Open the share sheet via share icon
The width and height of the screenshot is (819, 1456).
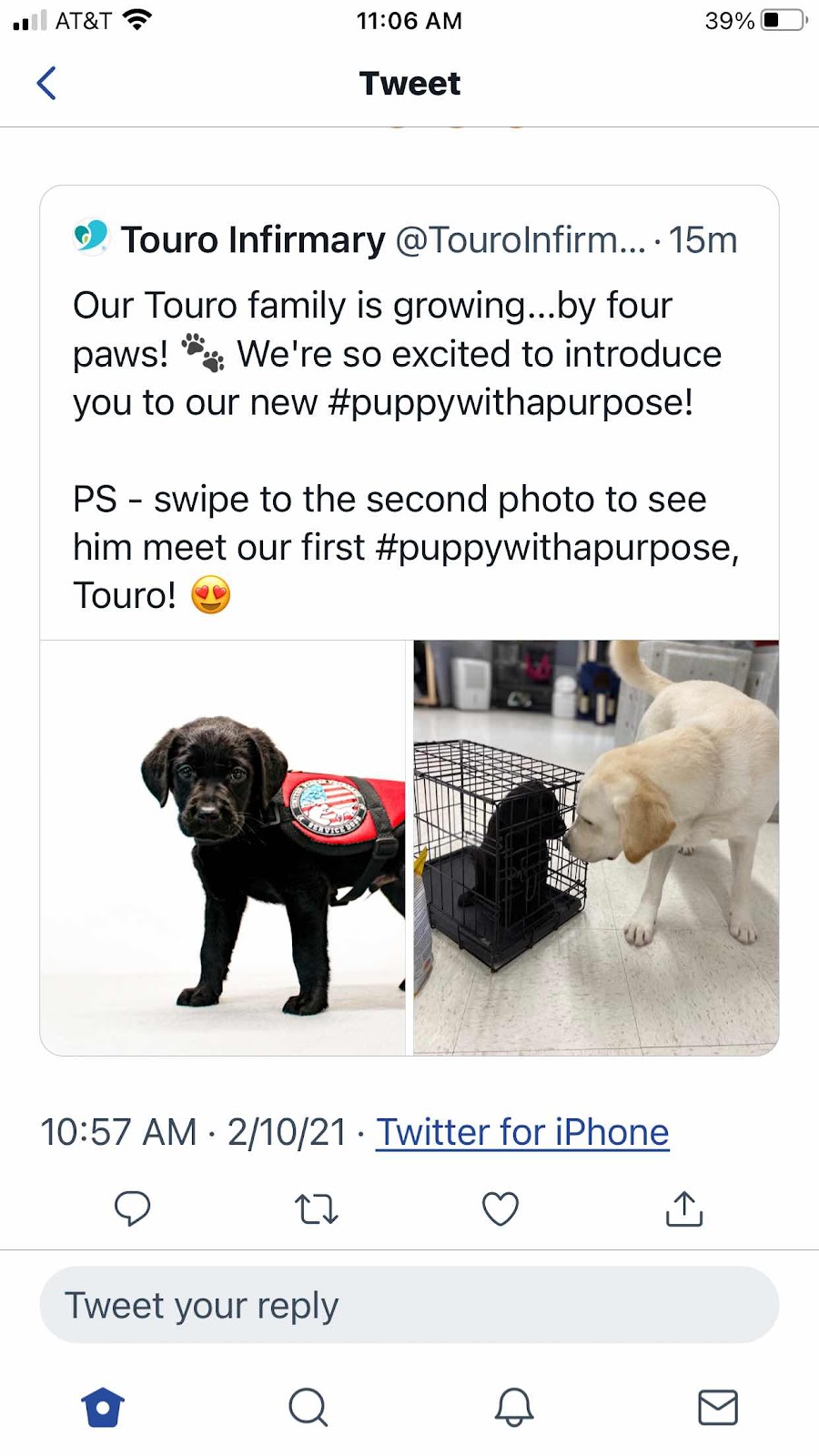click(684, 1208)
